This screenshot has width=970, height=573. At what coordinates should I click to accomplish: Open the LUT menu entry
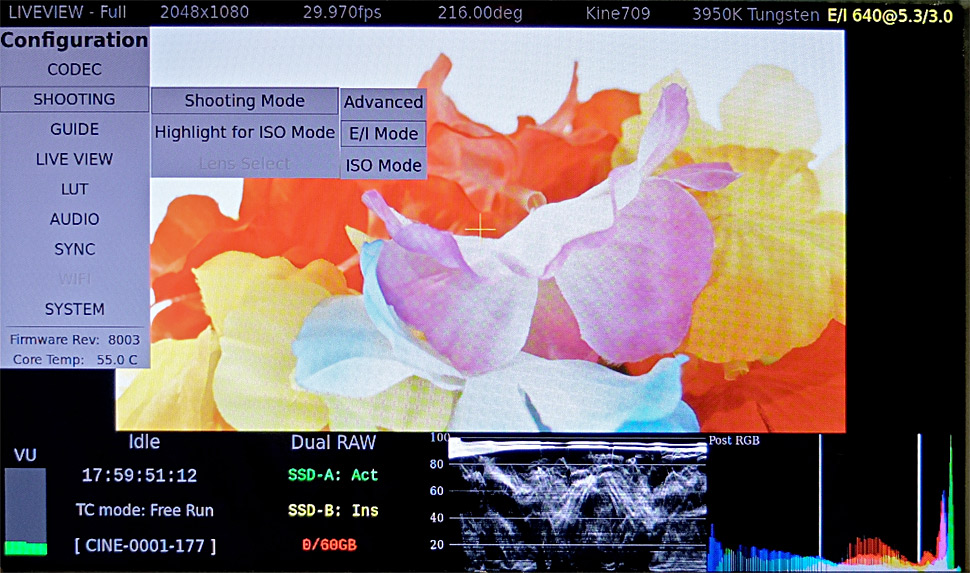pyautogui.click(x=74, y=189)
